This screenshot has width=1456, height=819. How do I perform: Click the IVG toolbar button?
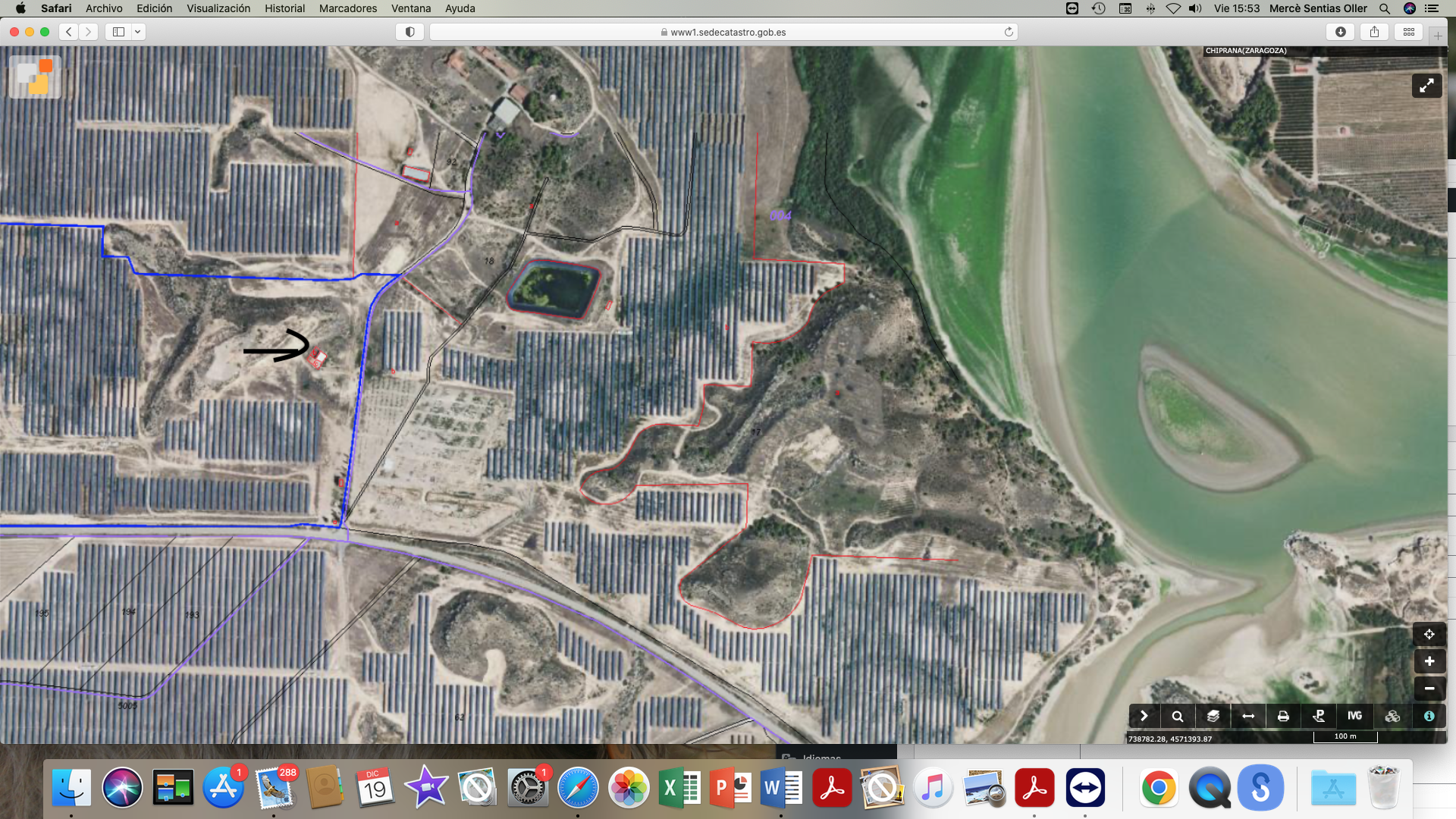click(x=1354, y=716)
